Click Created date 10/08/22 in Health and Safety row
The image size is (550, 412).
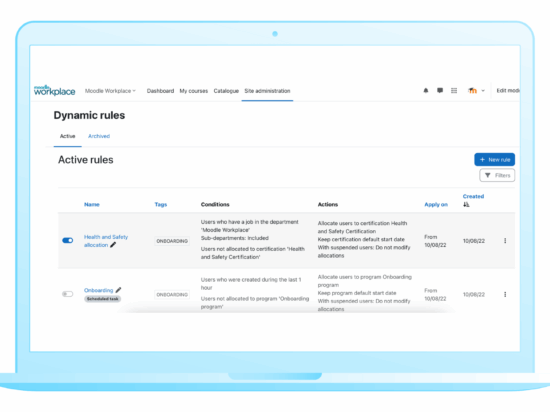(x=474, y=241)
